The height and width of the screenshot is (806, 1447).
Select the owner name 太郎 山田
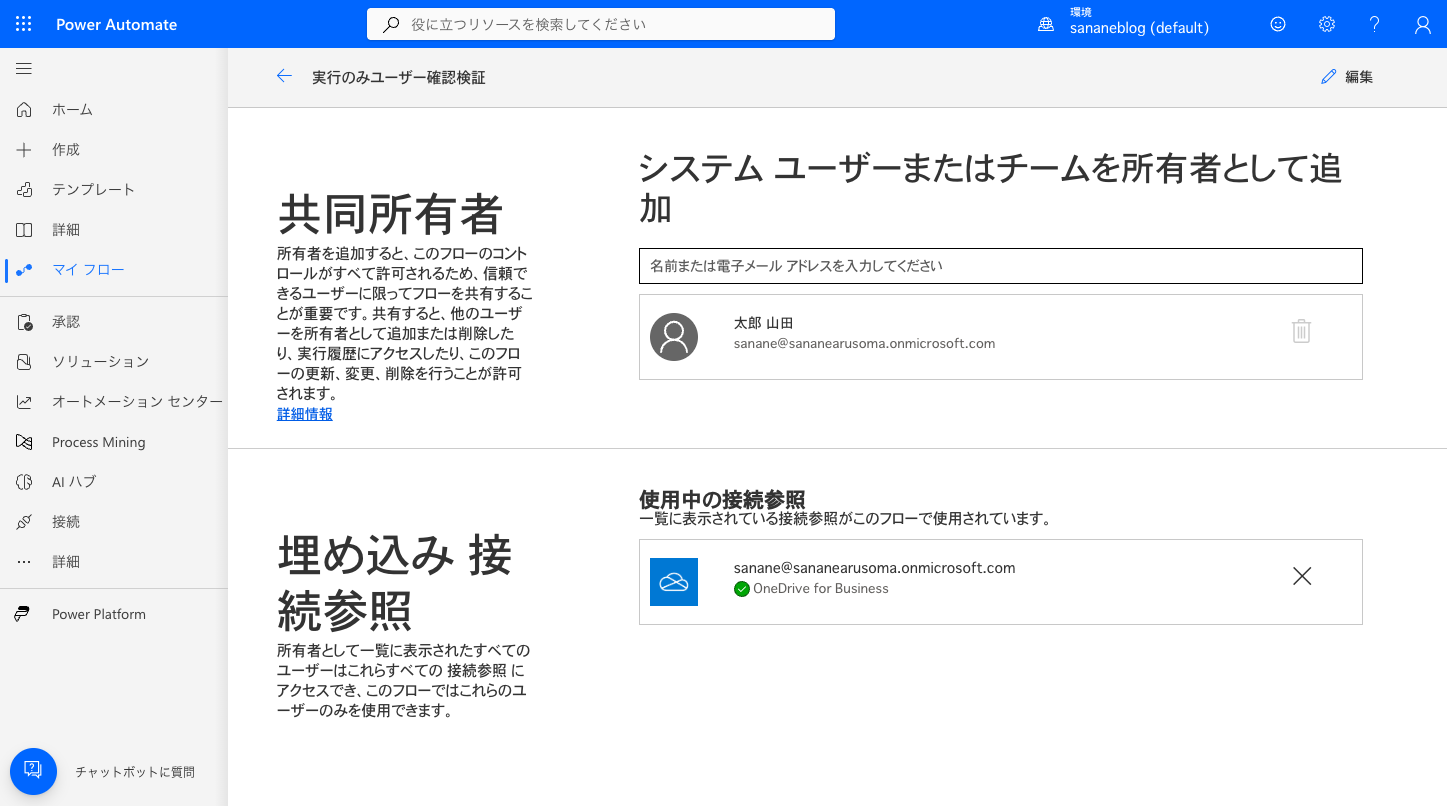(763, 323)
